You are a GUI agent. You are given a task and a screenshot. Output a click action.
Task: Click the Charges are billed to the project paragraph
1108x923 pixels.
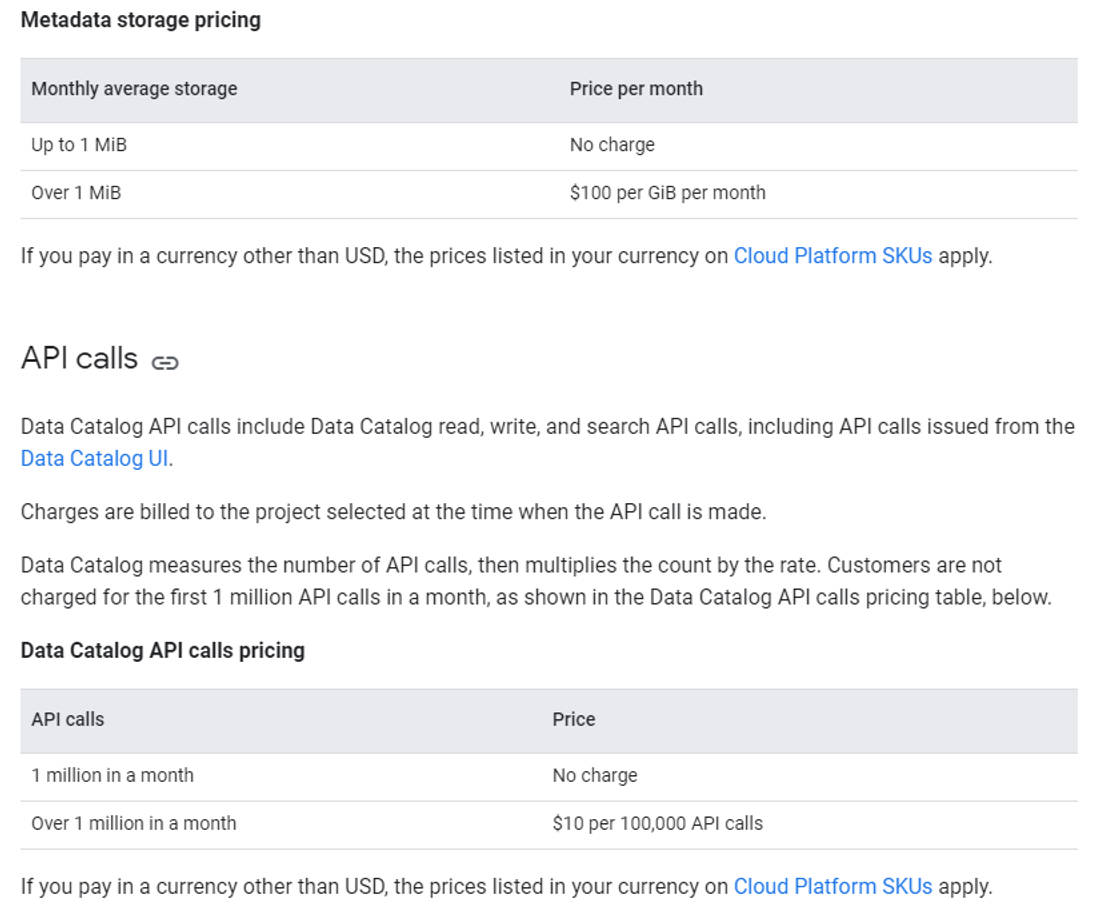coord(393,513)
